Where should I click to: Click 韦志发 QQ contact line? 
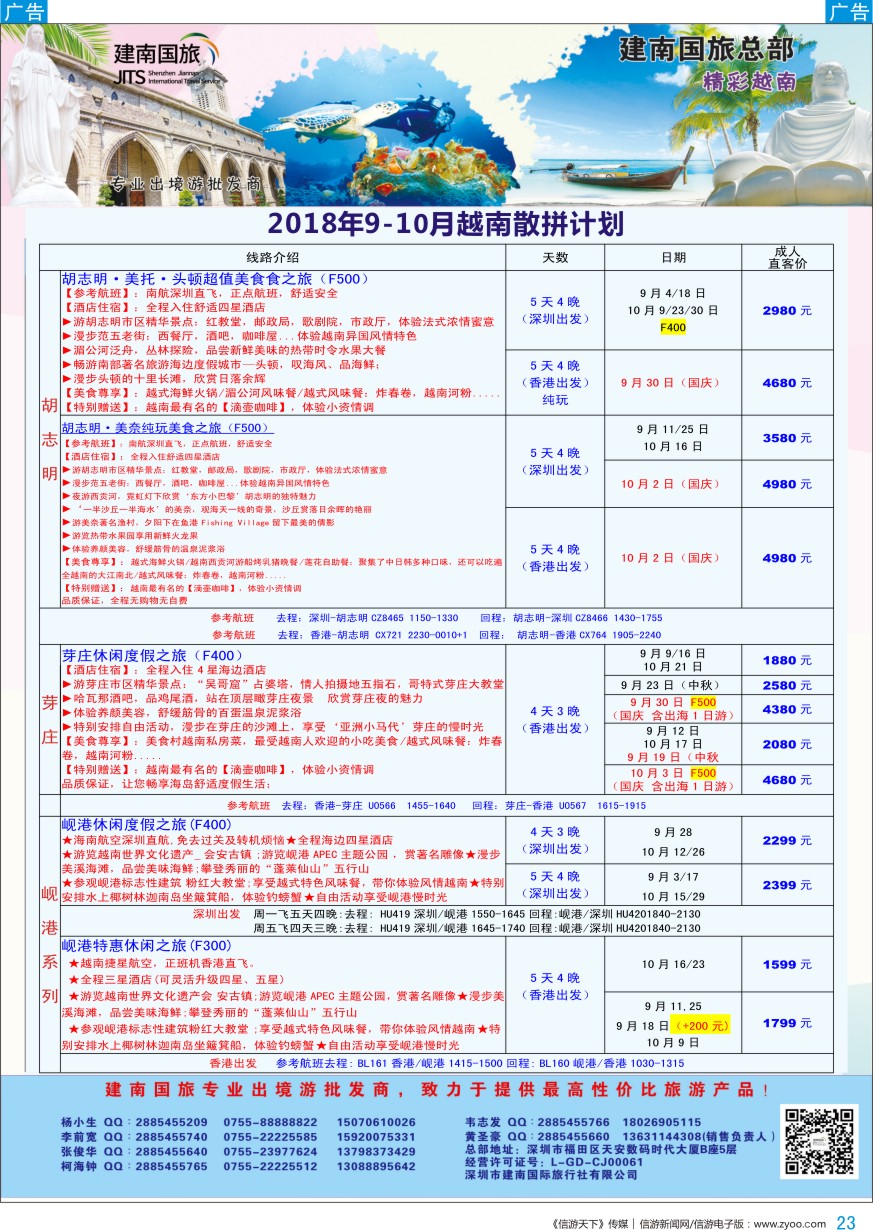[x=583, y=1123]
